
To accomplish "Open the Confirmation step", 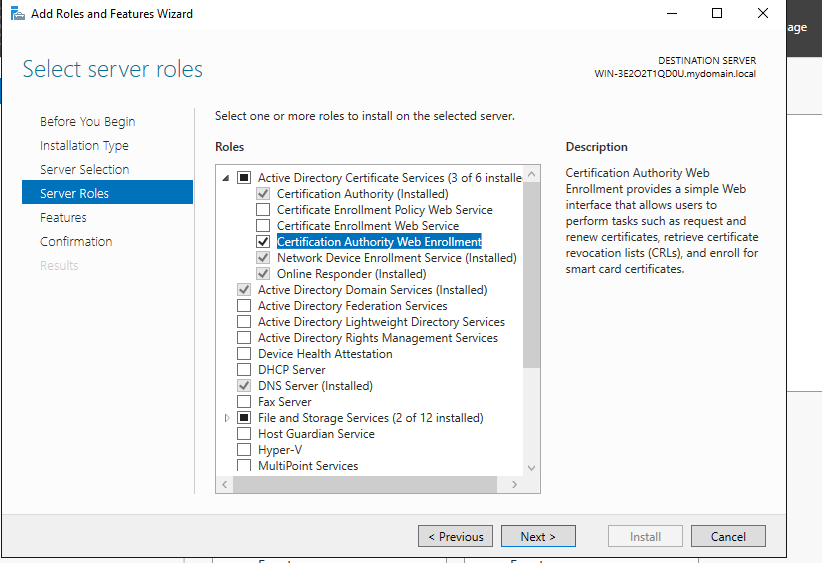I will (x=76, y=242).
